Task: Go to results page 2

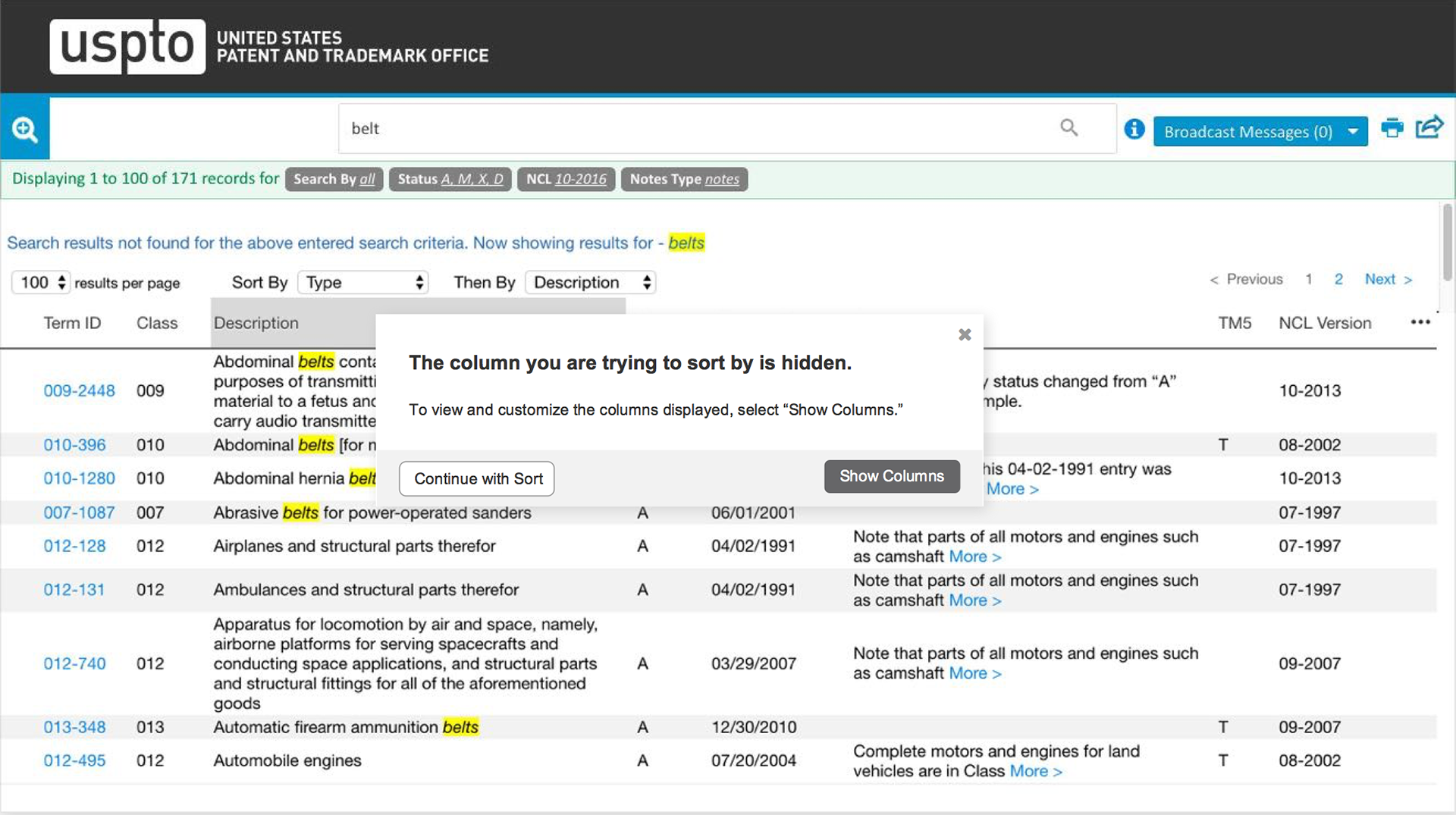Action: click(x=1338, y=280)
